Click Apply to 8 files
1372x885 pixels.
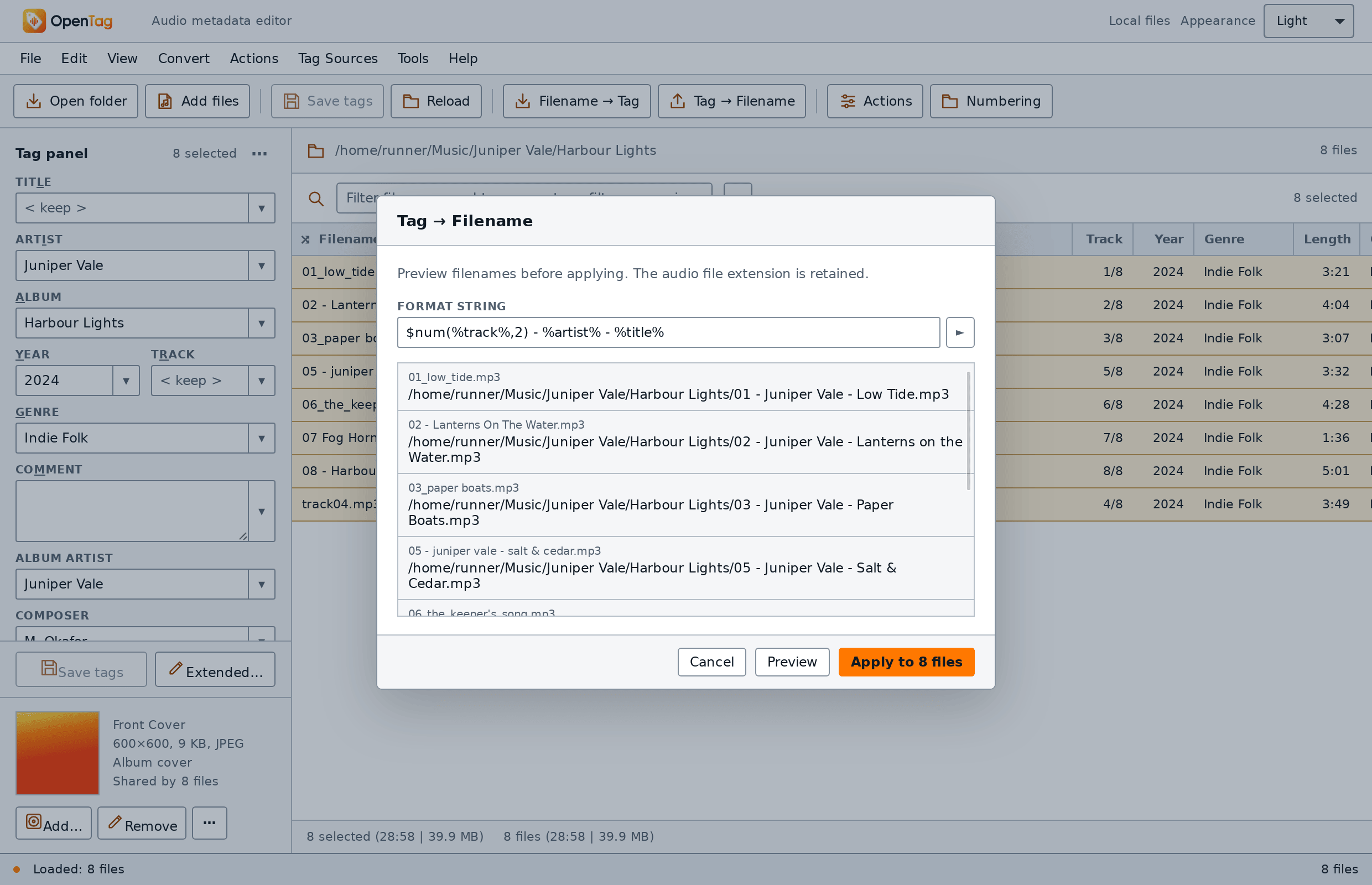[906, 662]
